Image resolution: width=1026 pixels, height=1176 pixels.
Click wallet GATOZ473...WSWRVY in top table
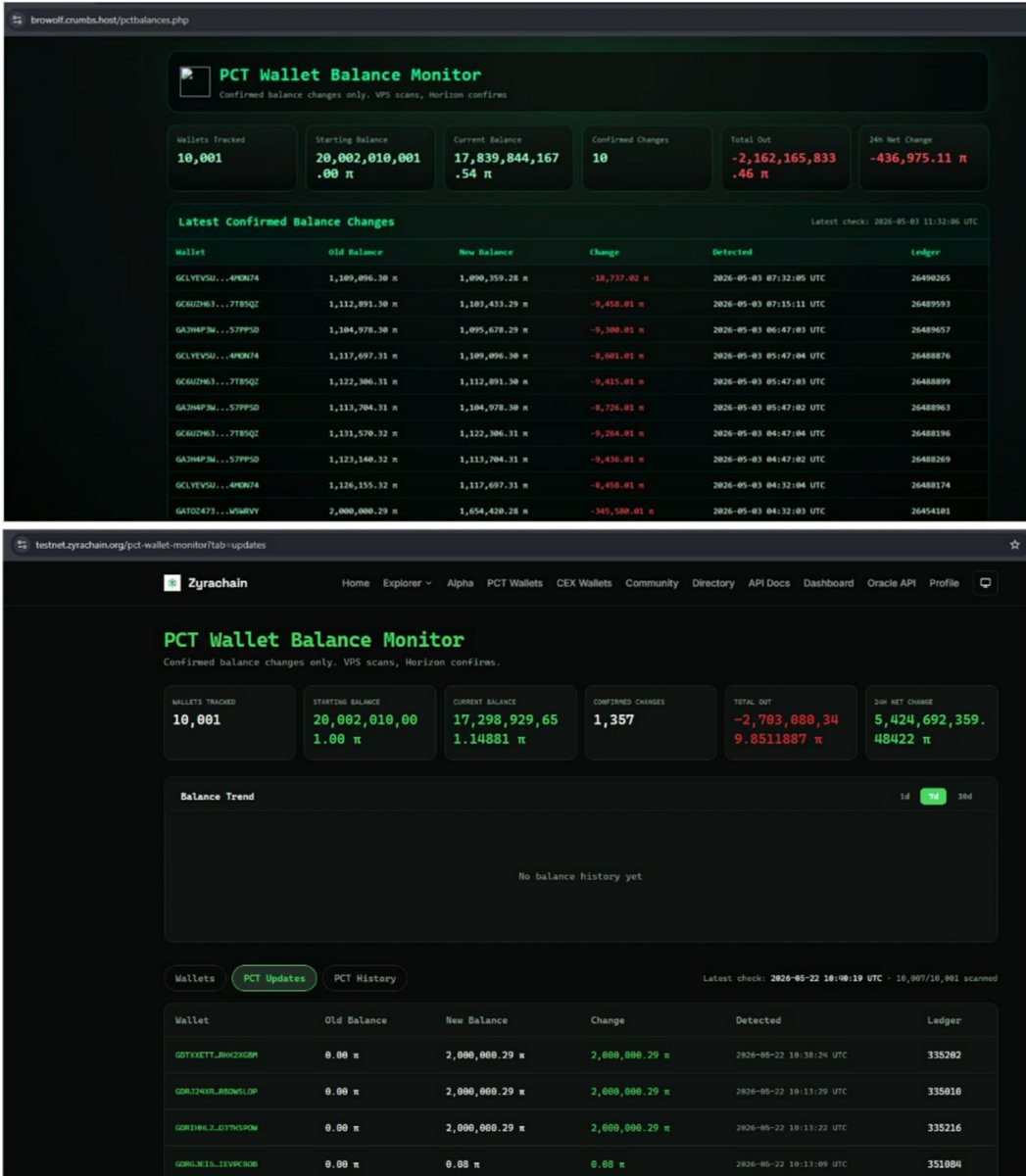pyautogui.click(x=217, y=511)
